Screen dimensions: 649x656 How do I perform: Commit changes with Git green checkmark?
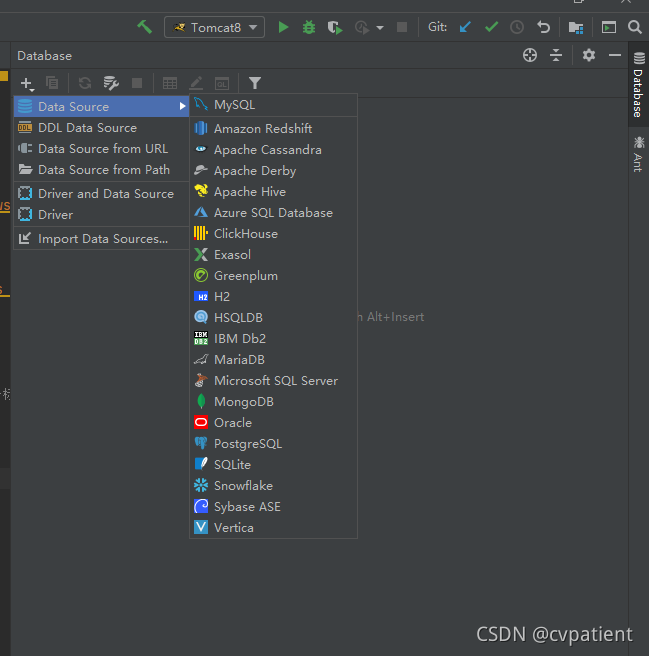(491, 28)
